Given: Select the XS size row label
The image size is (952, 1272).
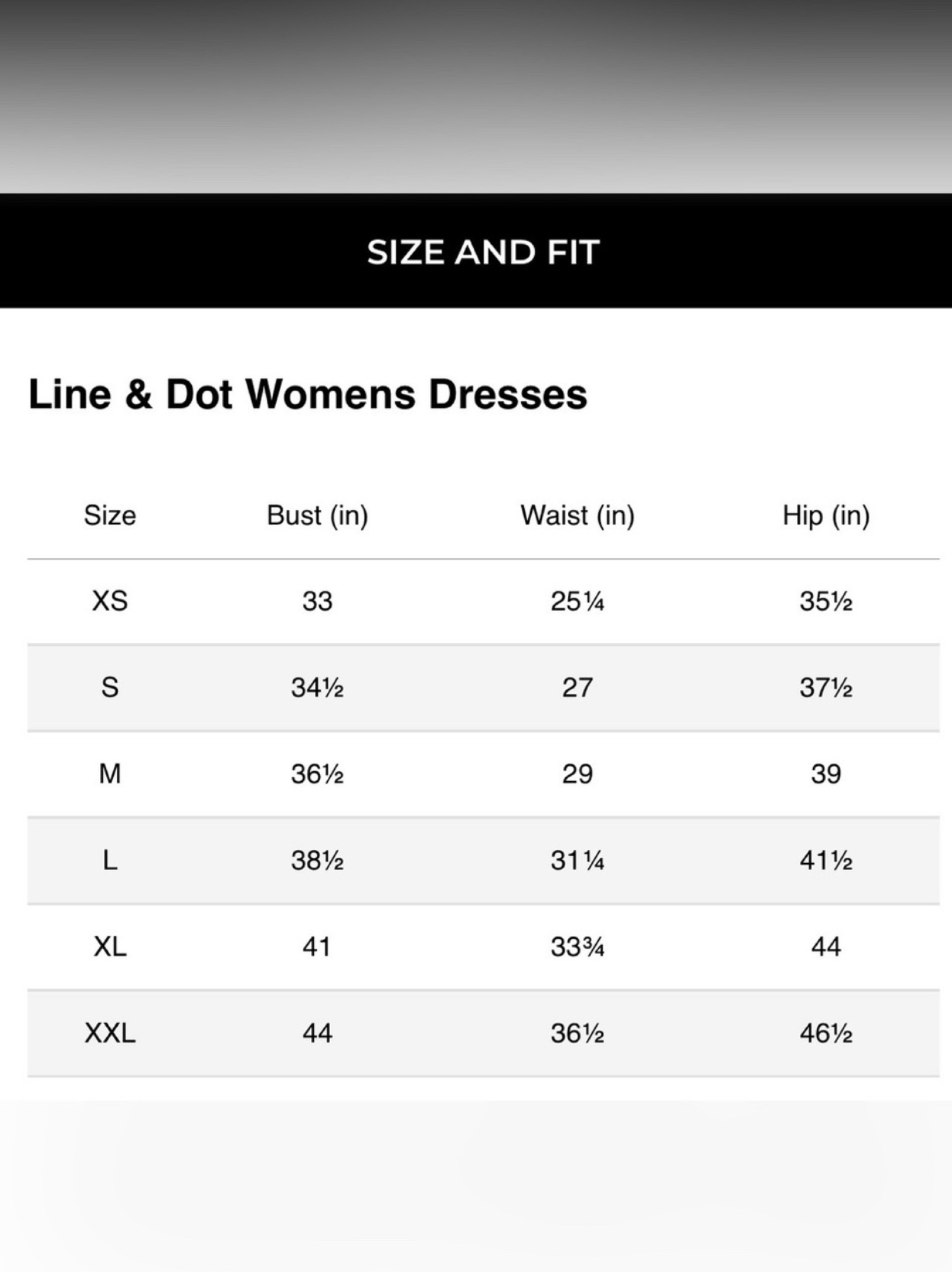Looking at the screenshot, I should 110,602.
